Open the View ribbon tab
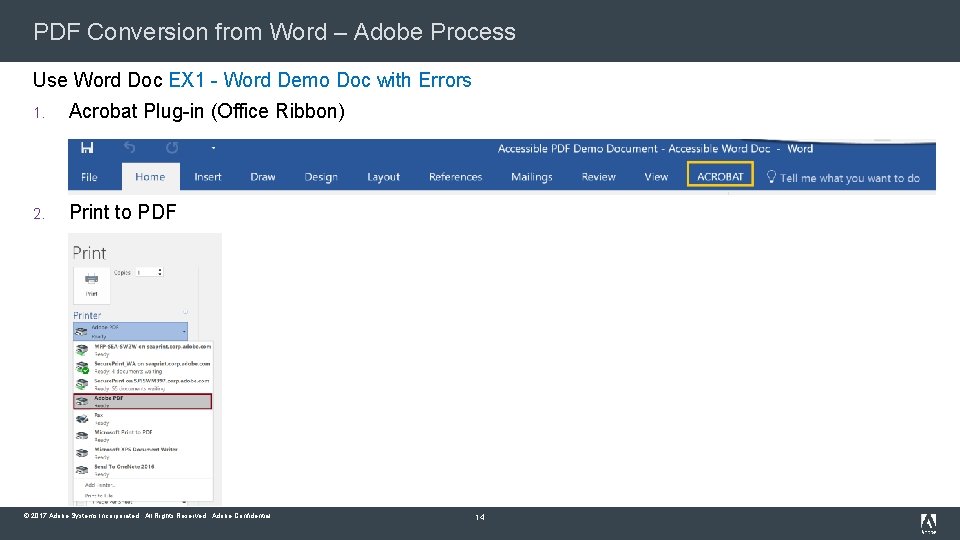Screen dimensions: 960x540 (x=656, y=177)
